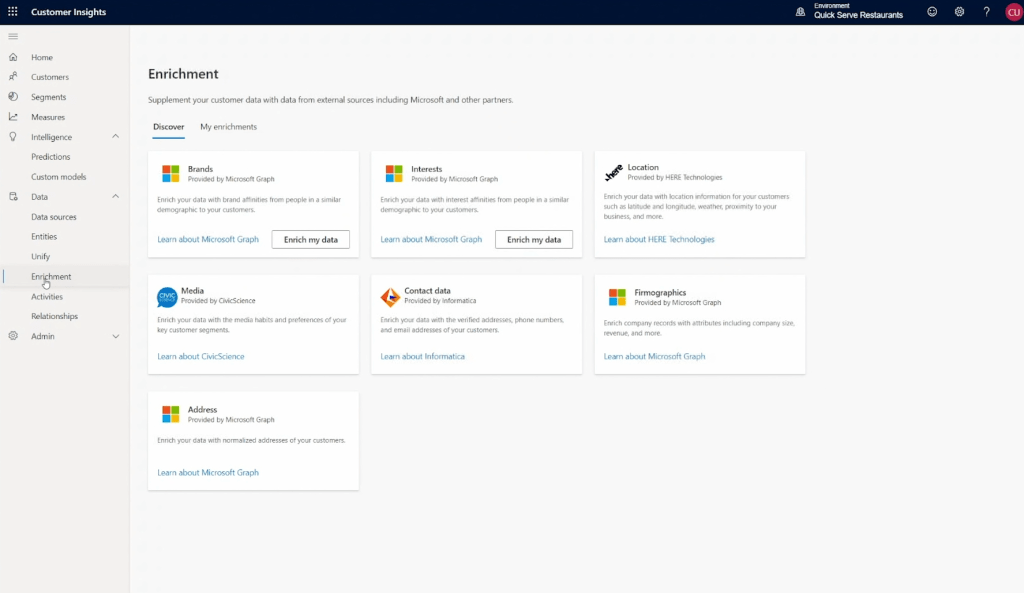Open settings with the gear icon
The width and height of the screenshot is (1024, 593).
958,11
